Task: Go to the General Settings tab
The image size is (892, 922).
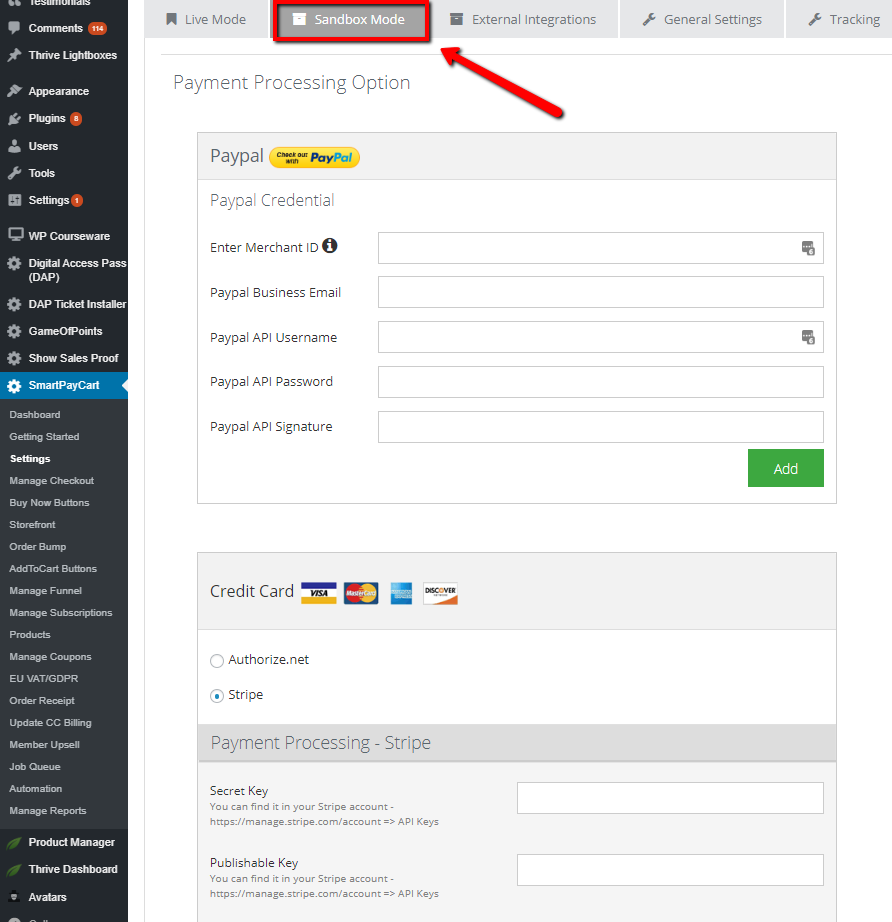Action: [702, 19]
